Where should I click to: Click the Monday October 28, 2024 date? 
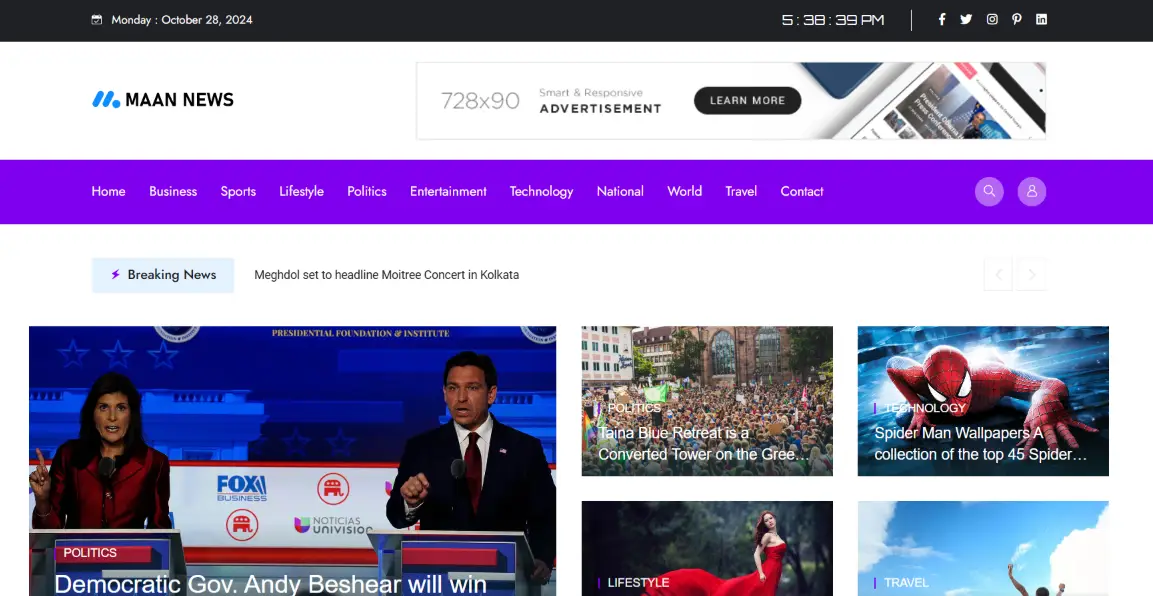[x=182, y=20]
